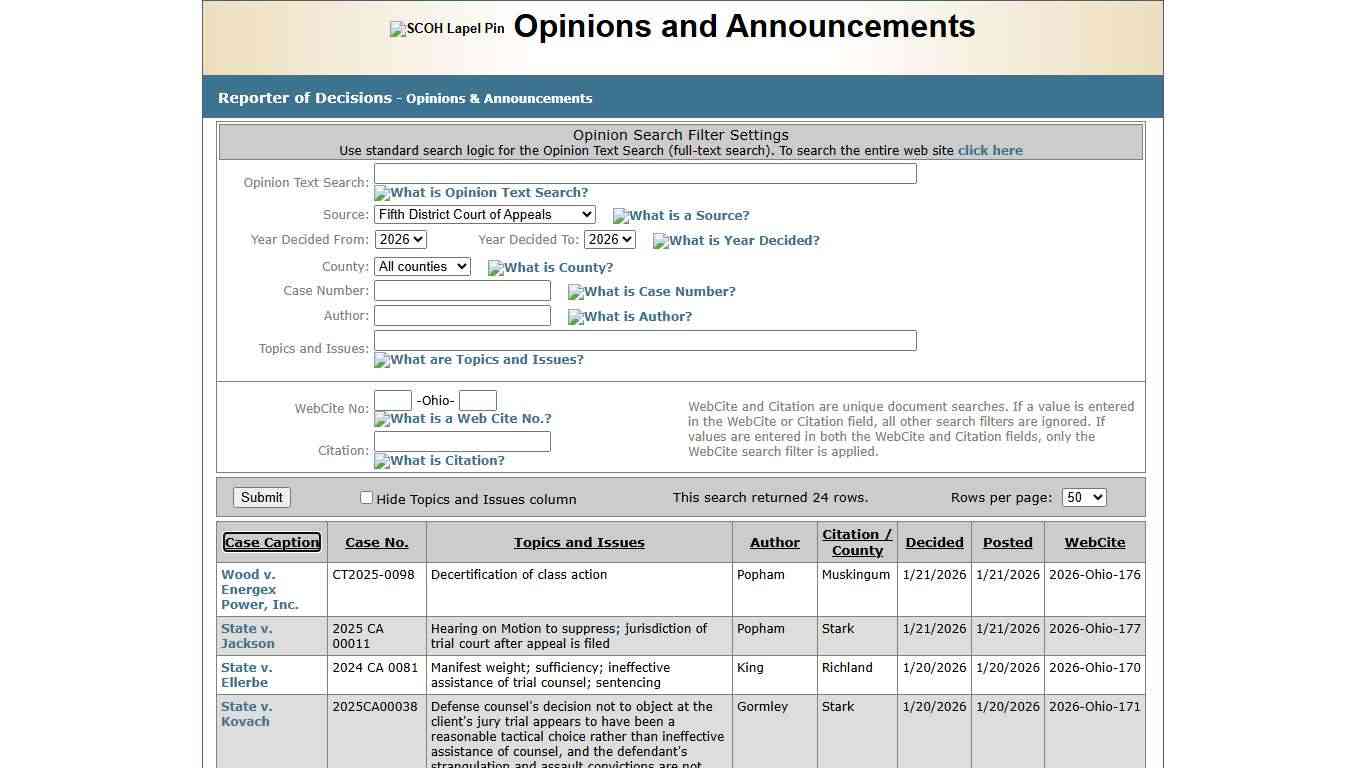Click the SCOH Lapel Pin image in the header

446,28
